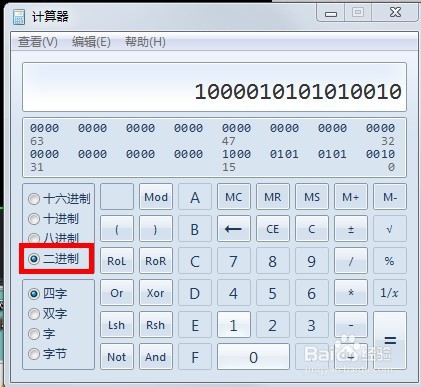
Task: Click the hex digit B key
Action: tap(195, 229)
